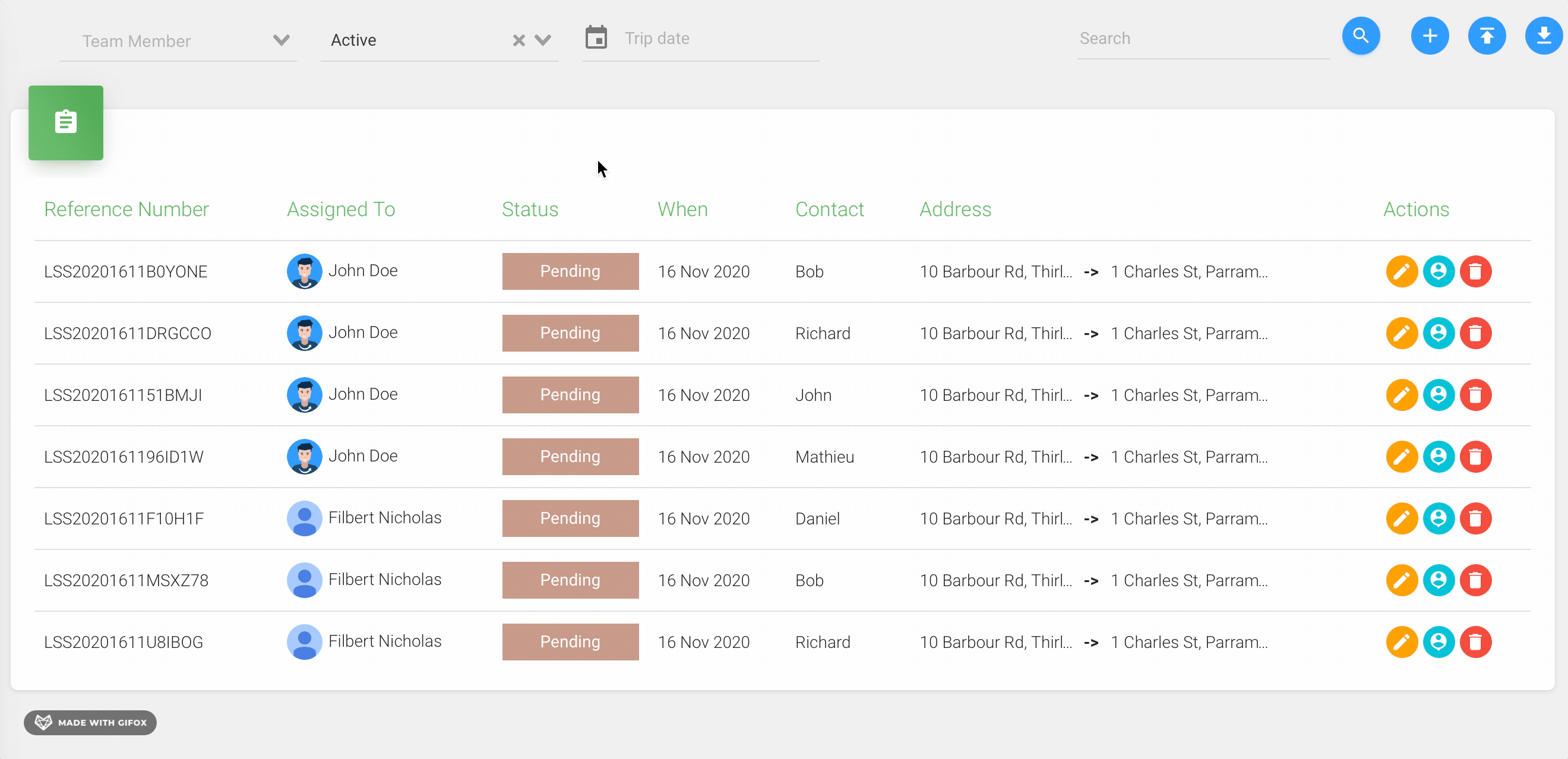The height and width of the screenshot is (759, 1568).
Task: Delete job LSS20201611B0YONE
Action: [1475, 271]
